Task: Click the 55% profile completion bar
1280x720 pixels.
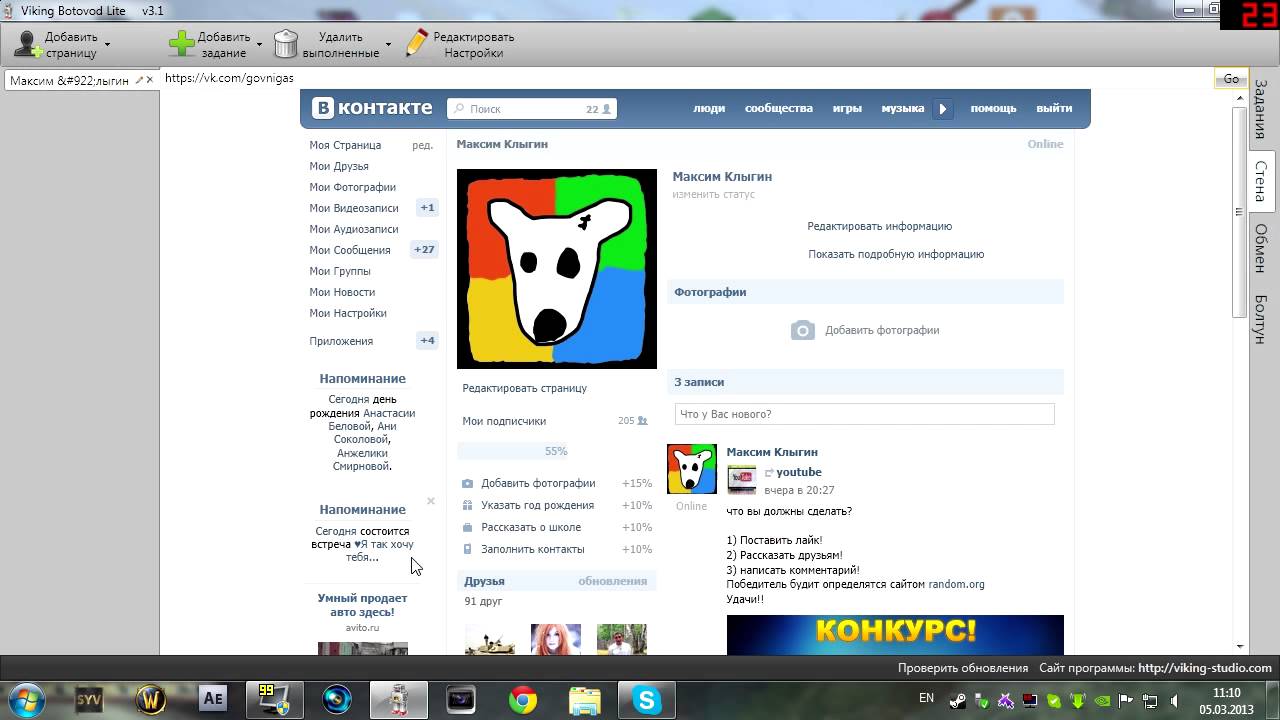Action: pyautogui.click(x=556, y=451)
